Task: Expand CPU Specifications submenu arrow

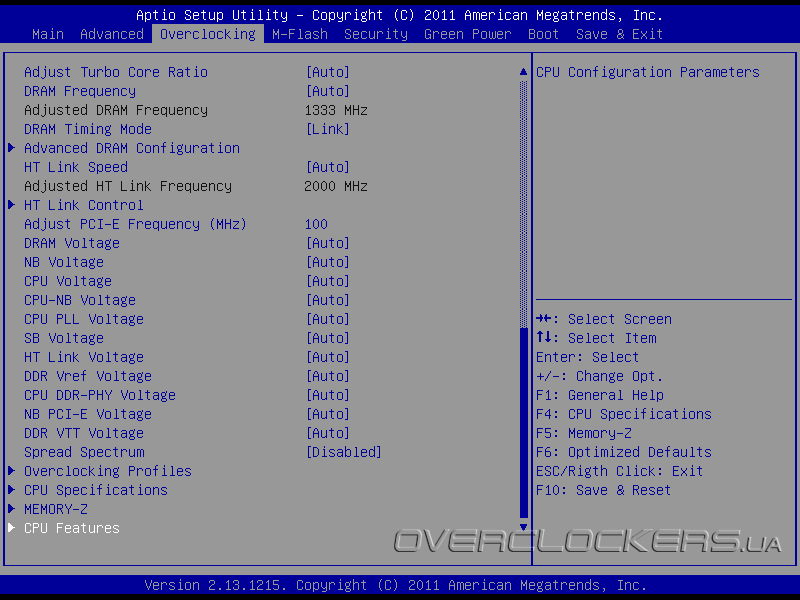Action: click(x=11, y=490)
